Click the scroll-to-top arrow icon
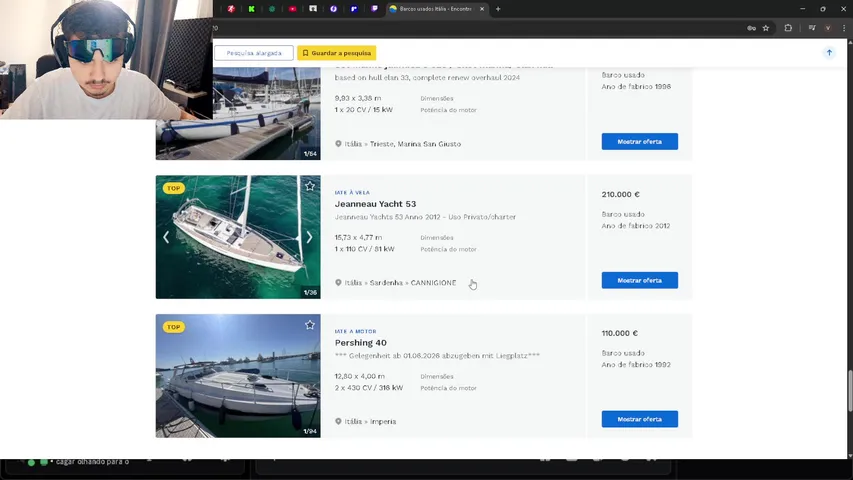This screenshot has width=853, height=480. click(829, 53)
